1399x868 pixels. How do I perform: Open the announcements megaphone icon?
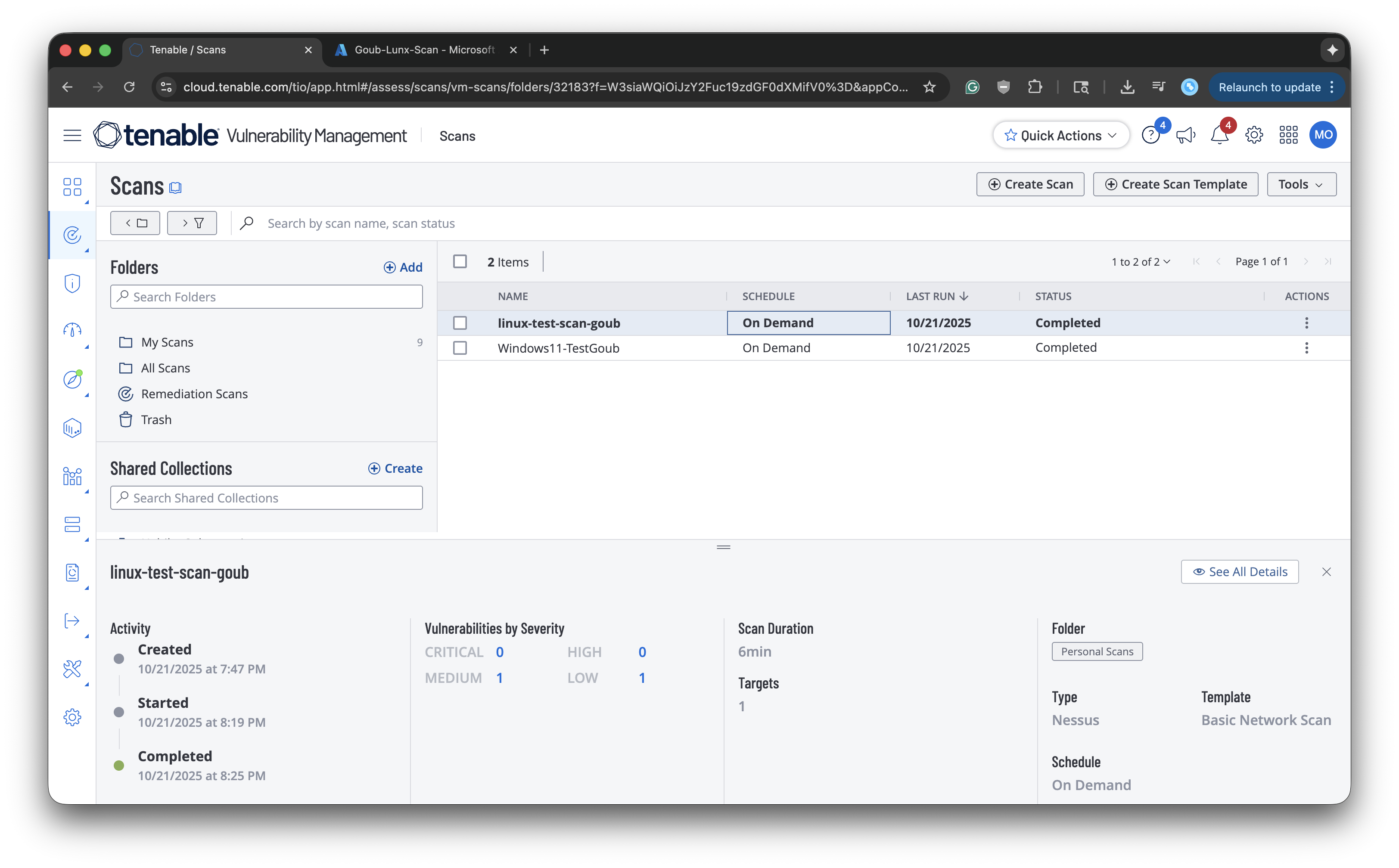(1185, 136)
